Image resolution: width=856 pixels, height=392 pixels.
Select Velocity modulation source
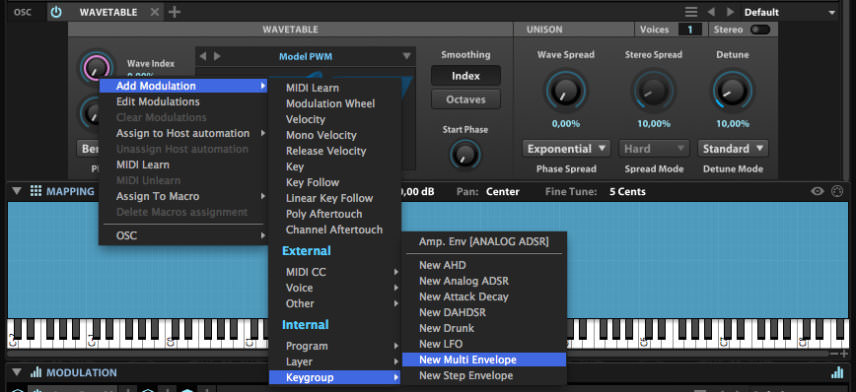point(335,120)
